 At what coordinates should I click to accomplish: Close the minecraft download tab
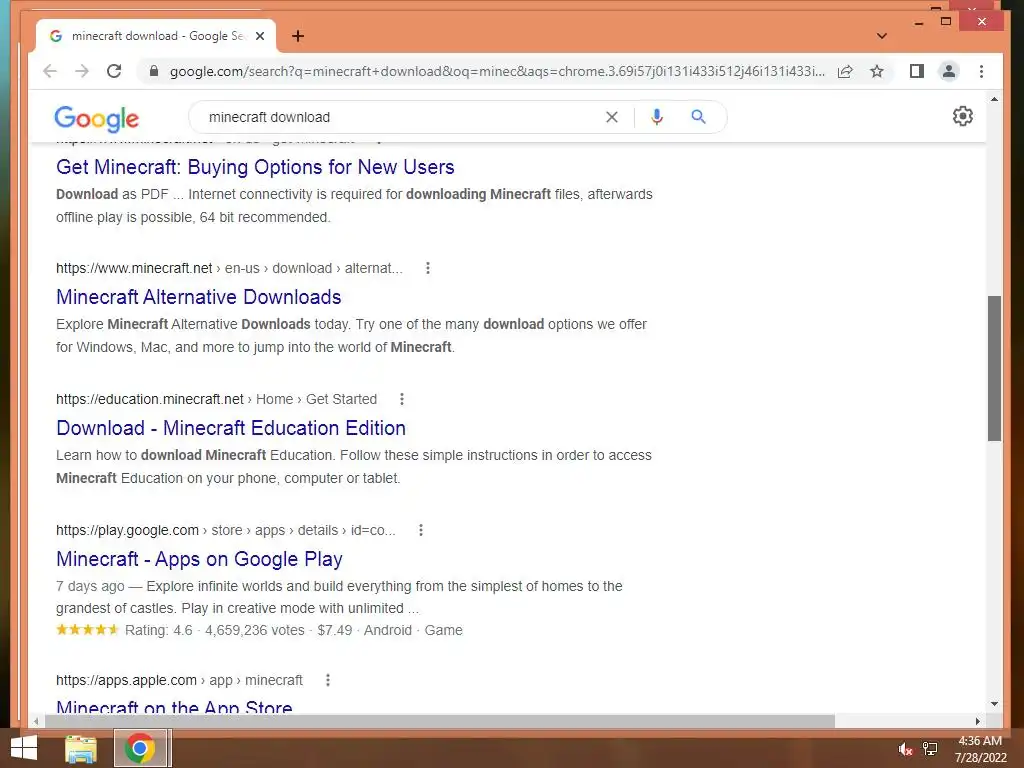pos(260,36)
